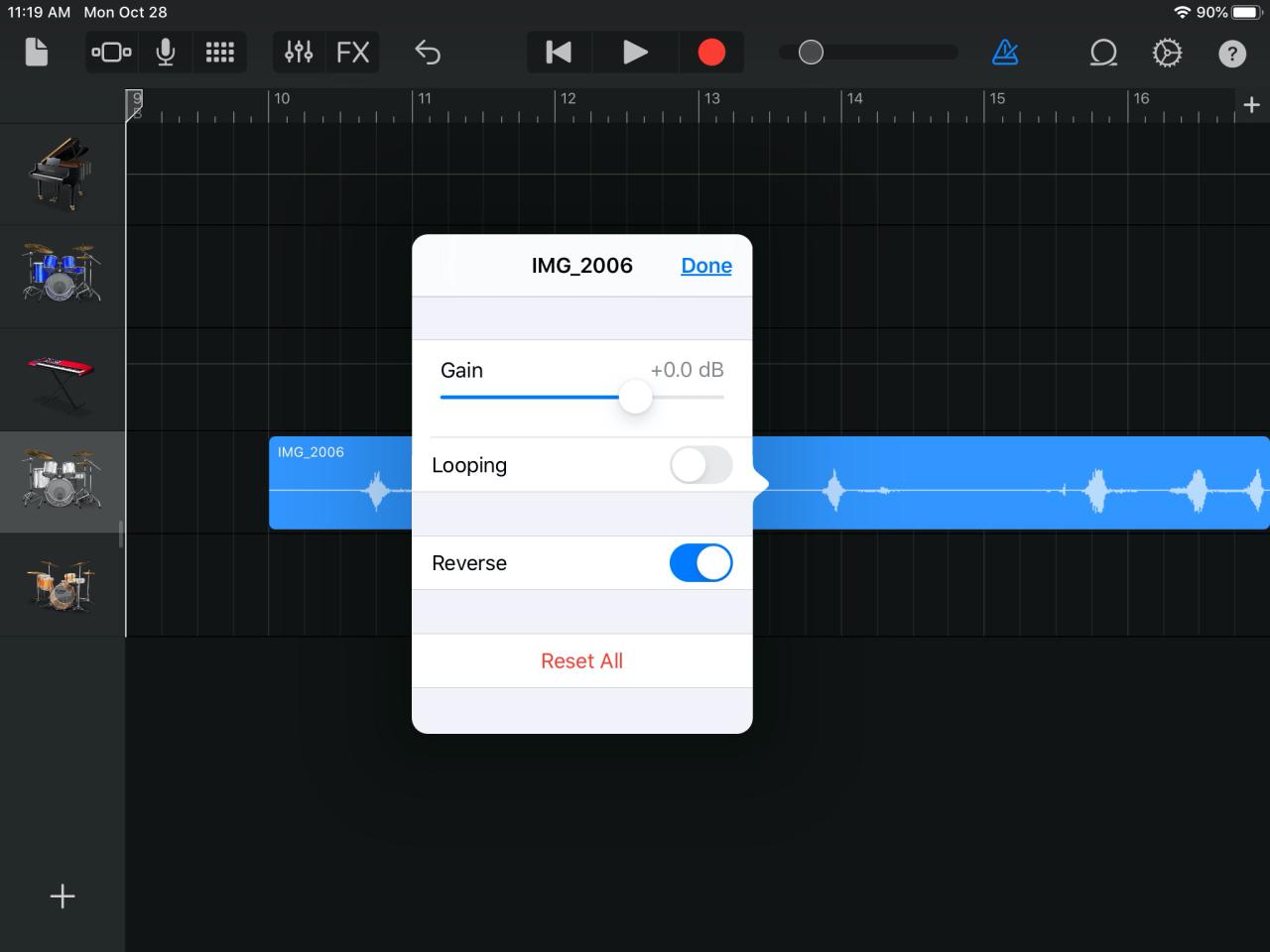1270x952 pixels.
Task: Open track controls mixer icon
Action: click(299, 52)
